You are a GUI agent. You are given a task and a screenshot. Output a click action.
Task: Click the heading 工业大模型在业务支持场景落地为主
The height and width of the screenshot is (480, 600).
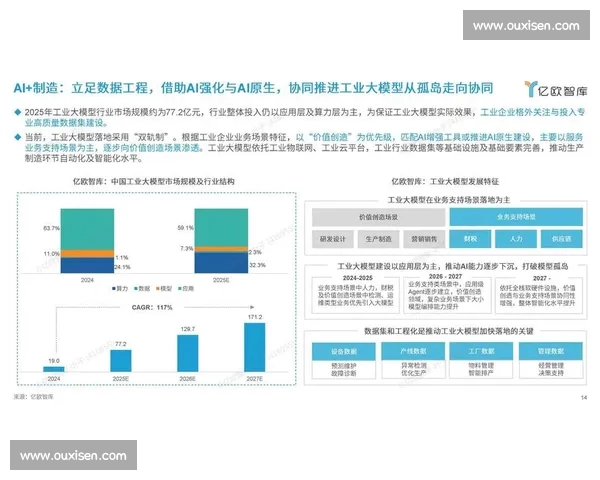tap(449, 200)
